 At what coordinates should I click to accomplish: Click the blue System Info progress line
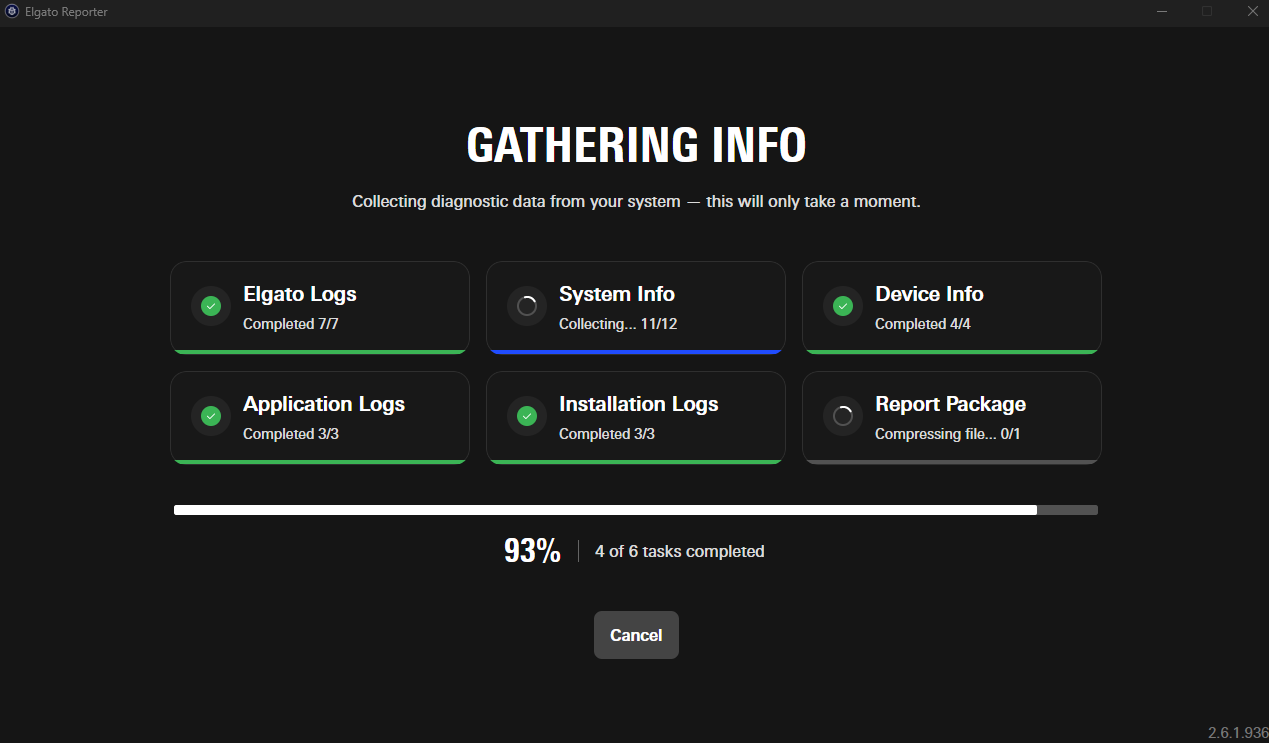(x=636, y=351)
